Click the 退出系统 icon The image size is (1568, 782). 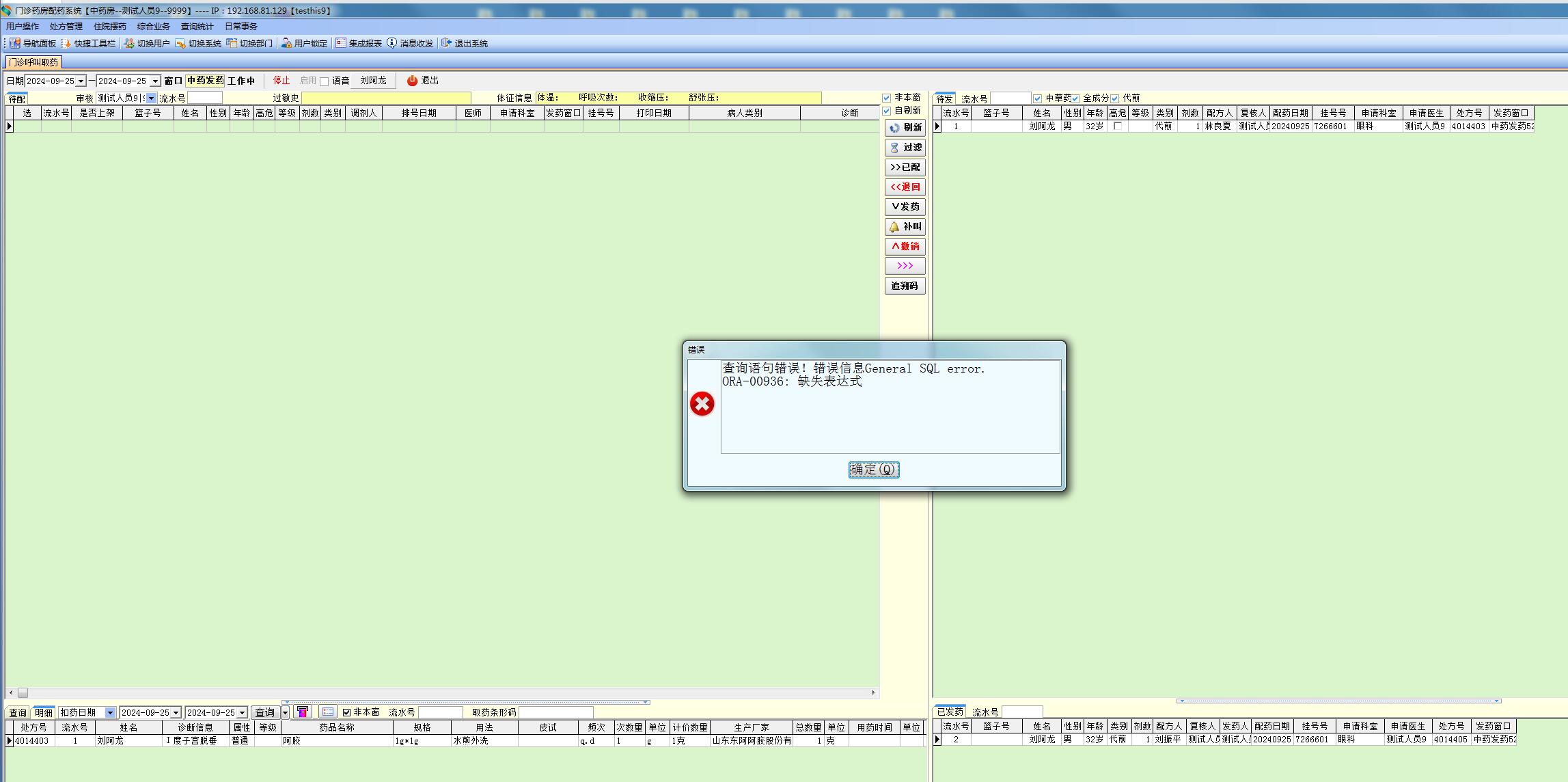447,43
